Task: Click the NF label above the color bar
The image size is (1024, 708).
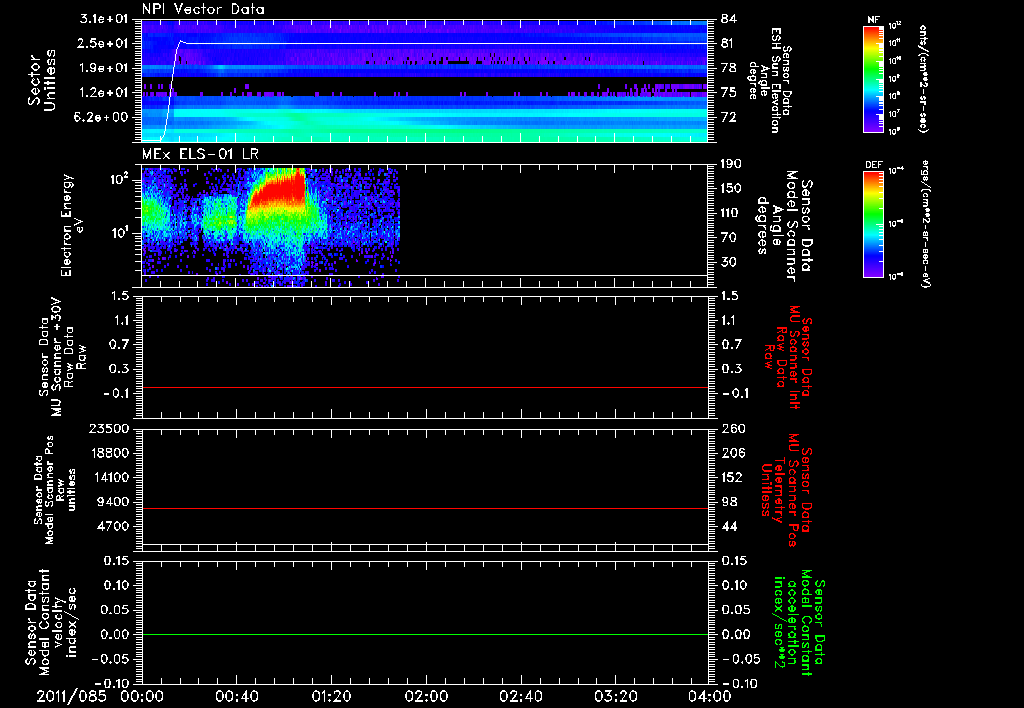Action: [874, 20]
